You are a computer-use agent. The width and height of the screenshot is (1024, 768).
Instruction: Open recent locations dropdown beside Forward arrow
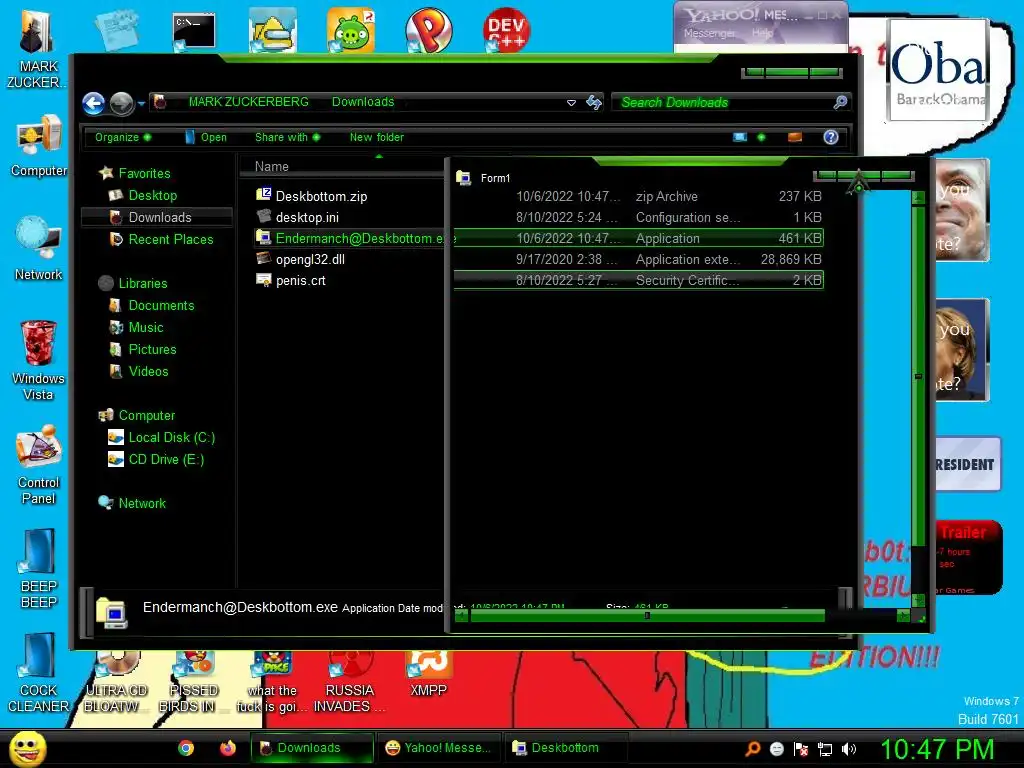(141, 103)
